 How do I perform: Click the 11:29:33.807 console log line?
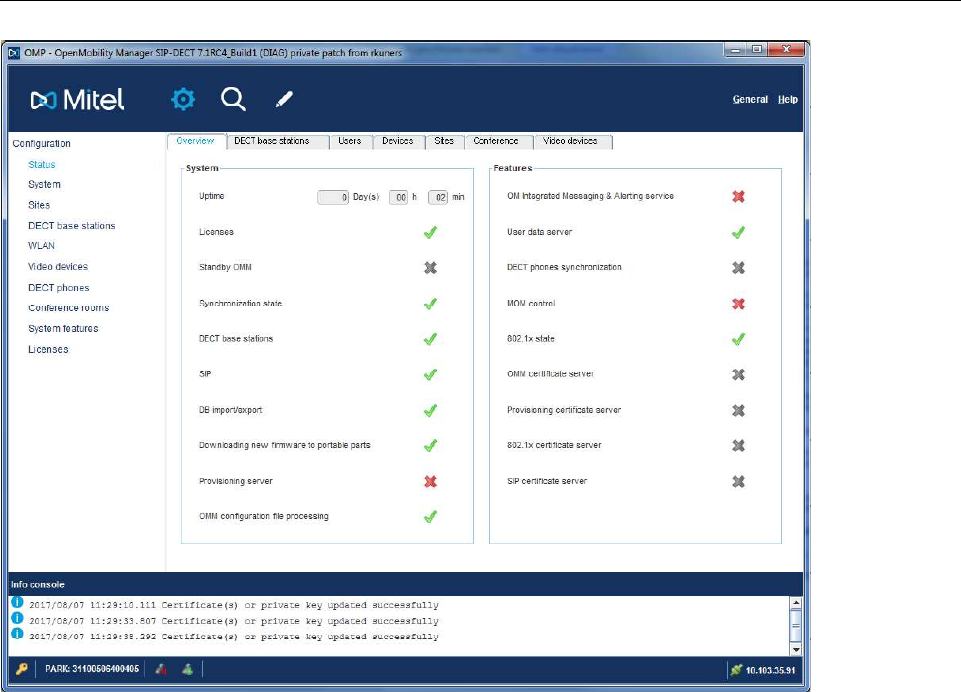[234, 621]
